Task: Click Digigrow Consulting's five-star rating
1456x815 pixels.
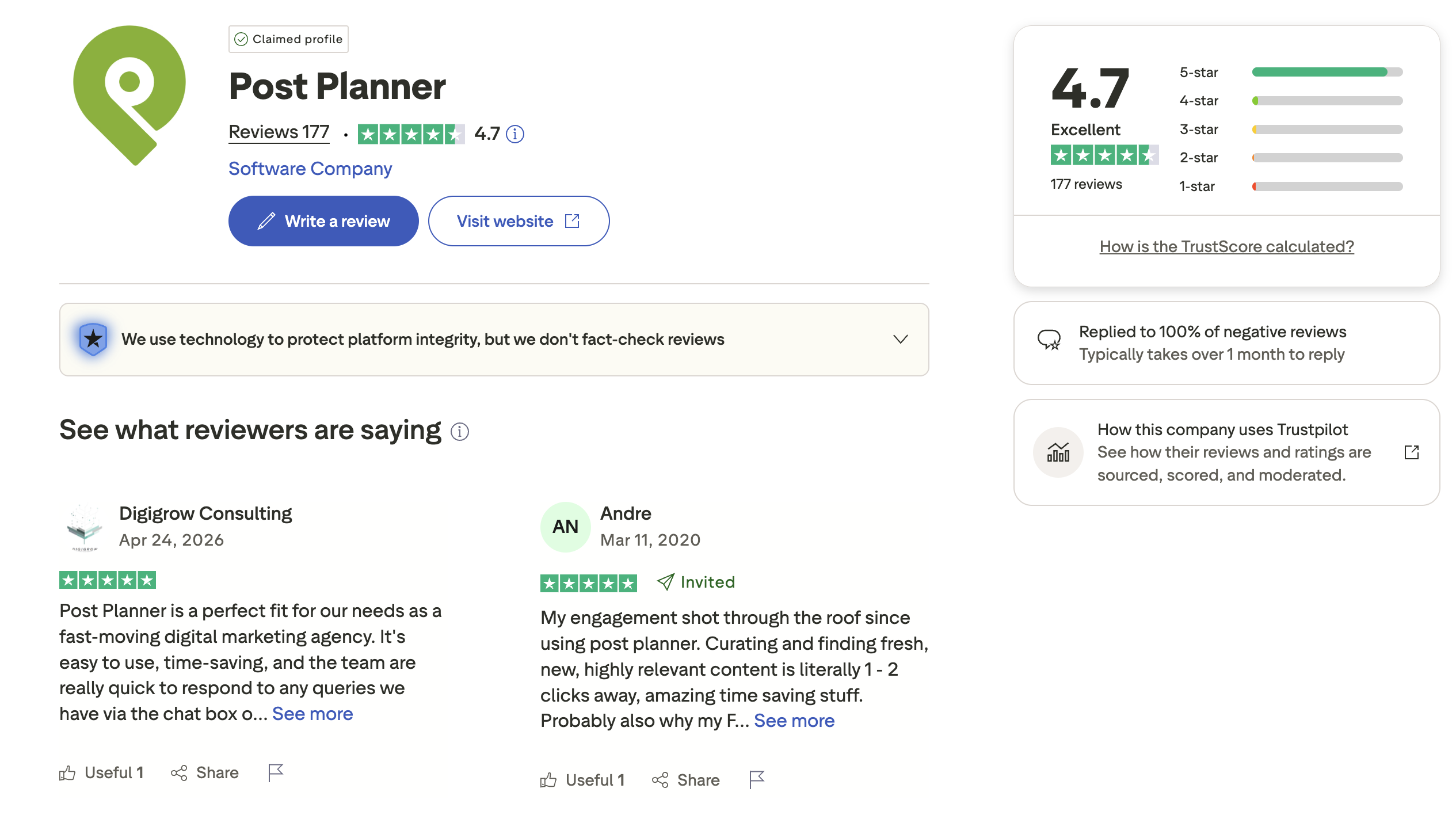Action: point(108,580)
